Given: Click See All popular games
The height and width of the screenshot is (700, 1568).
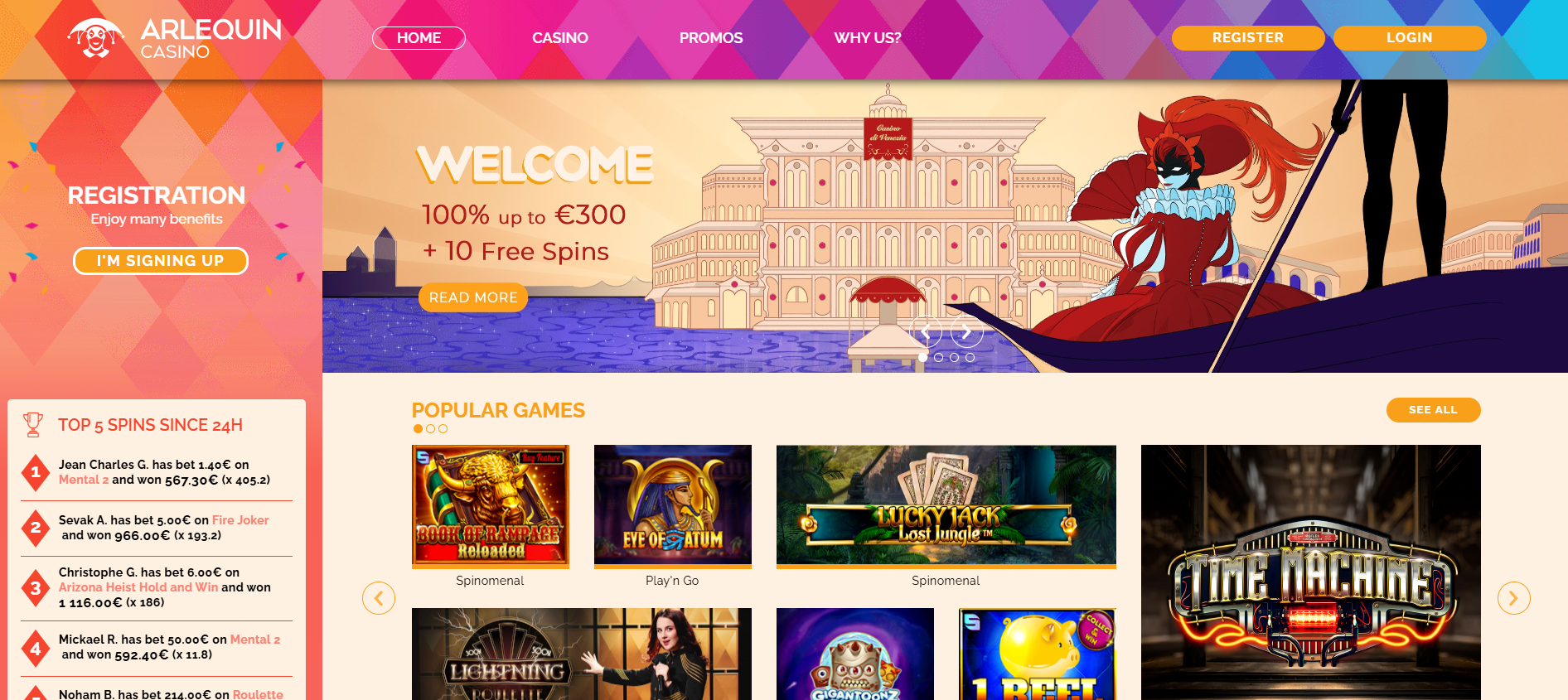Looking at the screenshot, I should click(1433, 410).
